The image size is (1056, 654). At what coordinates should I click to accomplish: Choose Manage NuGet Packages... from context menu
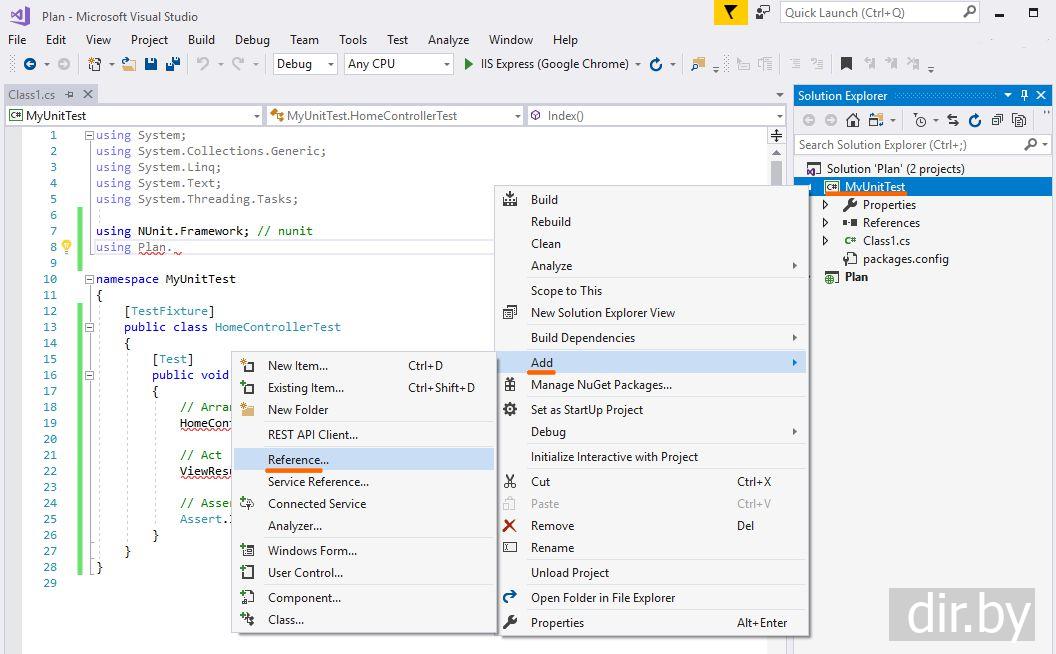(x=600, y=385)
